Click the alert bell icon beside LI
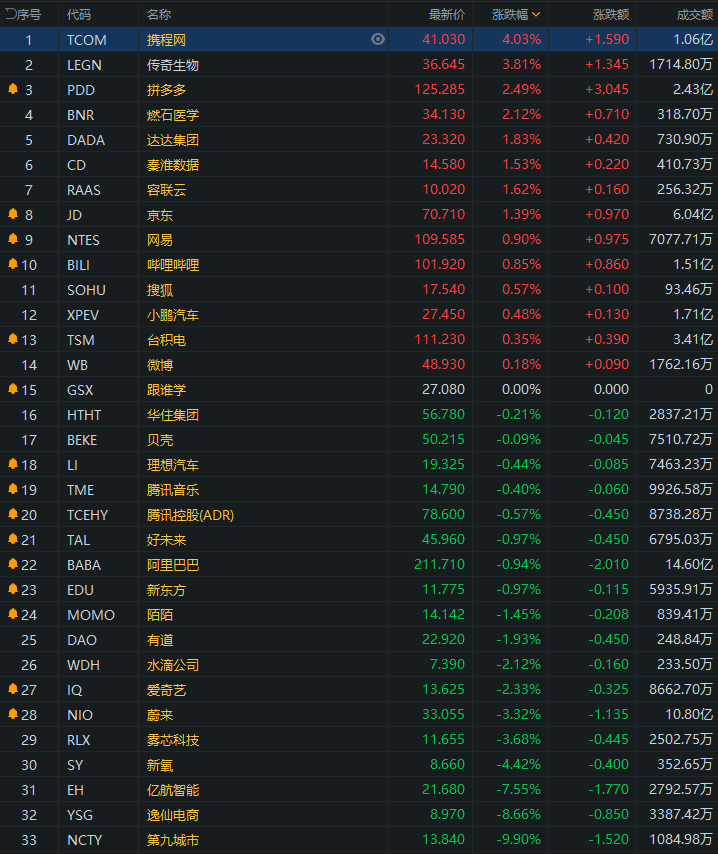This screenshot has height=854, width=718. pyautogui.click(x=13, y=464)
